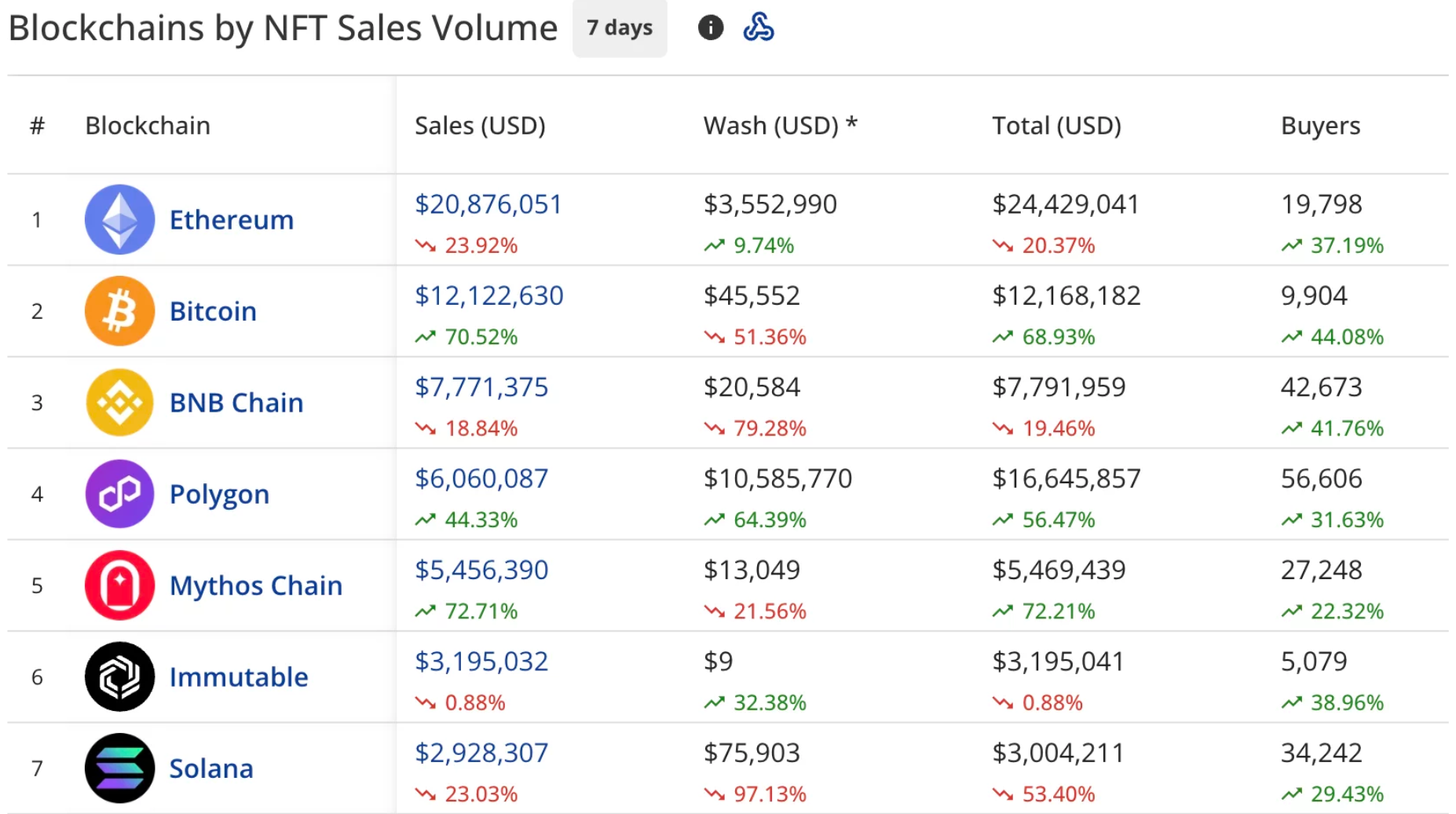Screen dimensions: 1456x814
Task: Sort by the Wash (USD) column header
Action: (780, 126)
